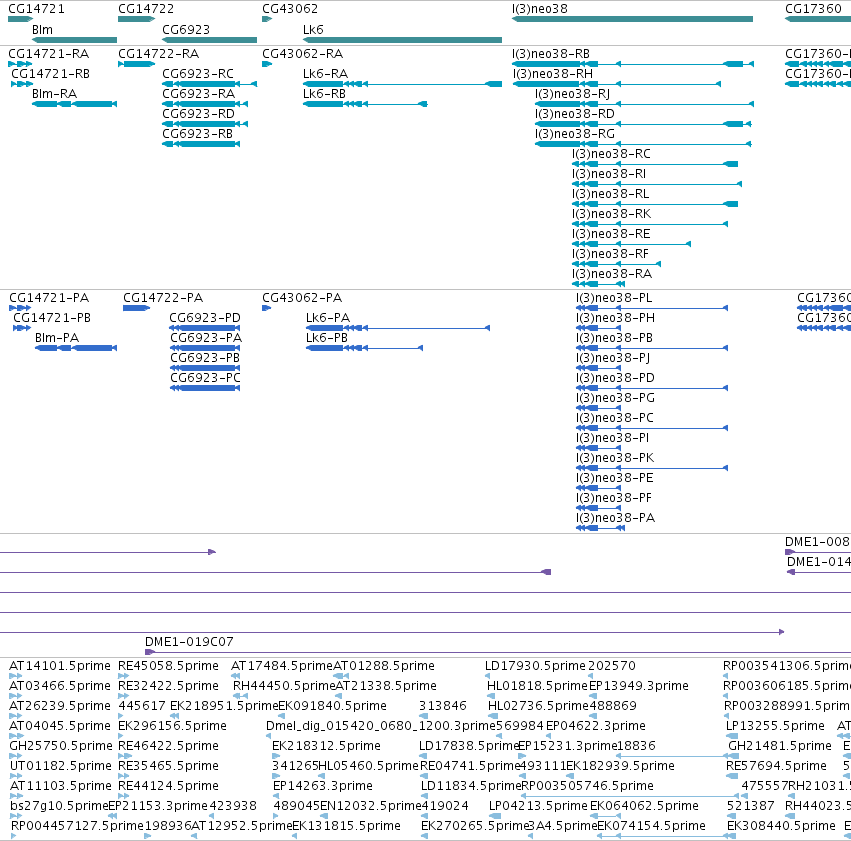Click EST GH21481.5prime

[x=780, y=746]
